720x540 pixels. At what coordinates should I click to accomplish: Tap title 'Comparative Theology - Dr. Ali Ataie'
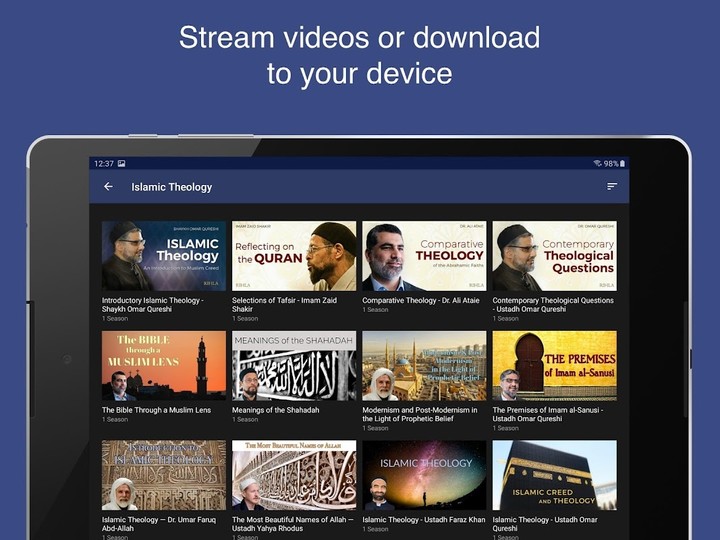click(x=421, y=300)
